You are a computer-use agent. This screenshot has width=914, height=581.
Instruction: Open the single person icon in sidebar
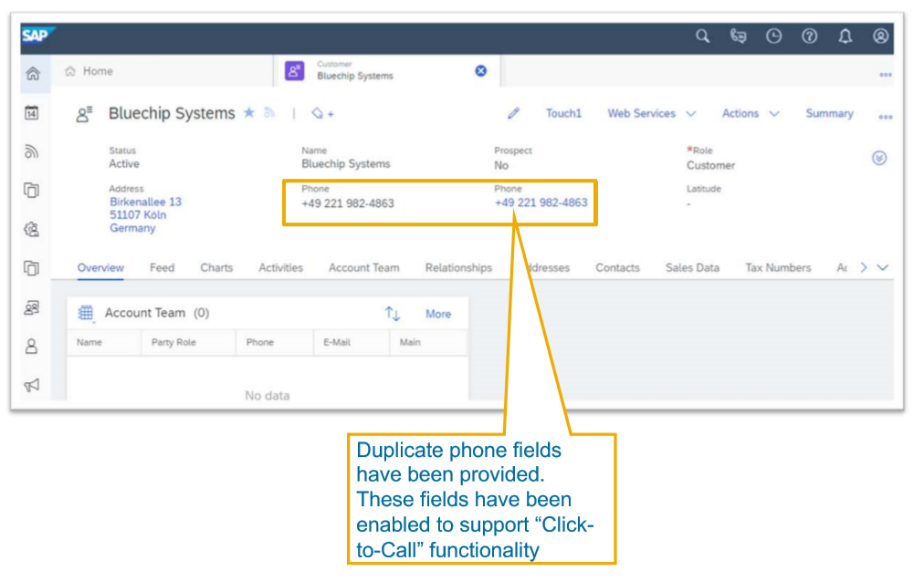(32, 346)
